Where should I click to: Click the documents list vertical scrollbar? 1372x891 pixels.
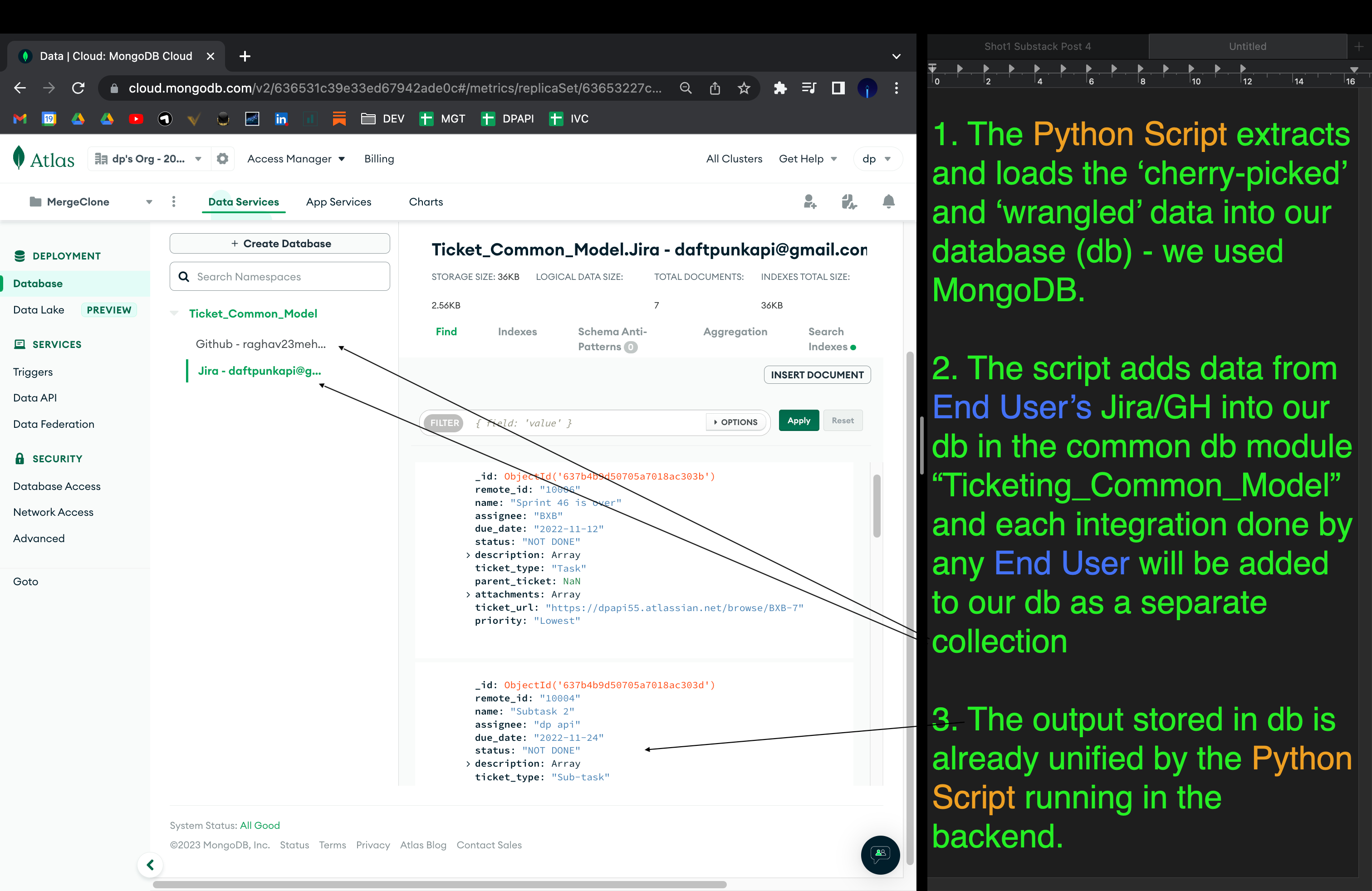coord(876,505)
